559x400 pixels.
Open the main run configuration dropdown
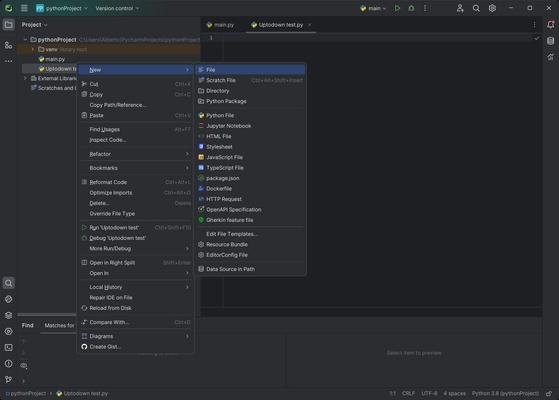click(373, 8)
